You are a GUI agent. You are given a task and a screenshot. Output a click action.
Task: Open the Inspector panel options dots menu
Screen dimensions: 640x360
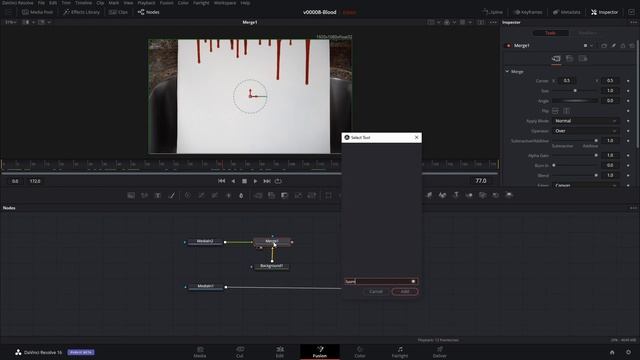pos(633,22)
